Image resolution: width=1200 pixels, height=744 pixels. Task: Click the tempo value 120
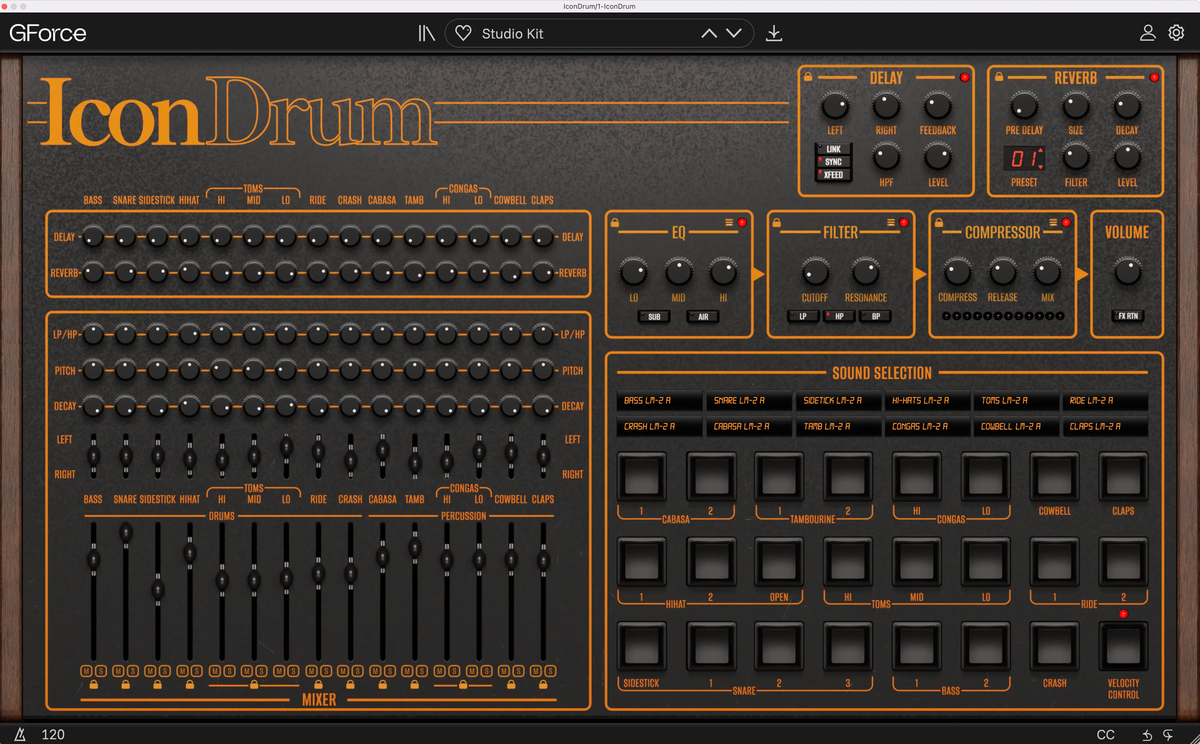(53, 735)
